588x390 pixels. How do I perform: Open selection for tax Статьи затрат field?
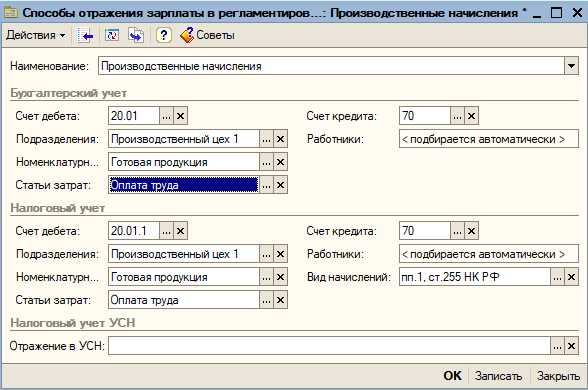pos(266,300)
